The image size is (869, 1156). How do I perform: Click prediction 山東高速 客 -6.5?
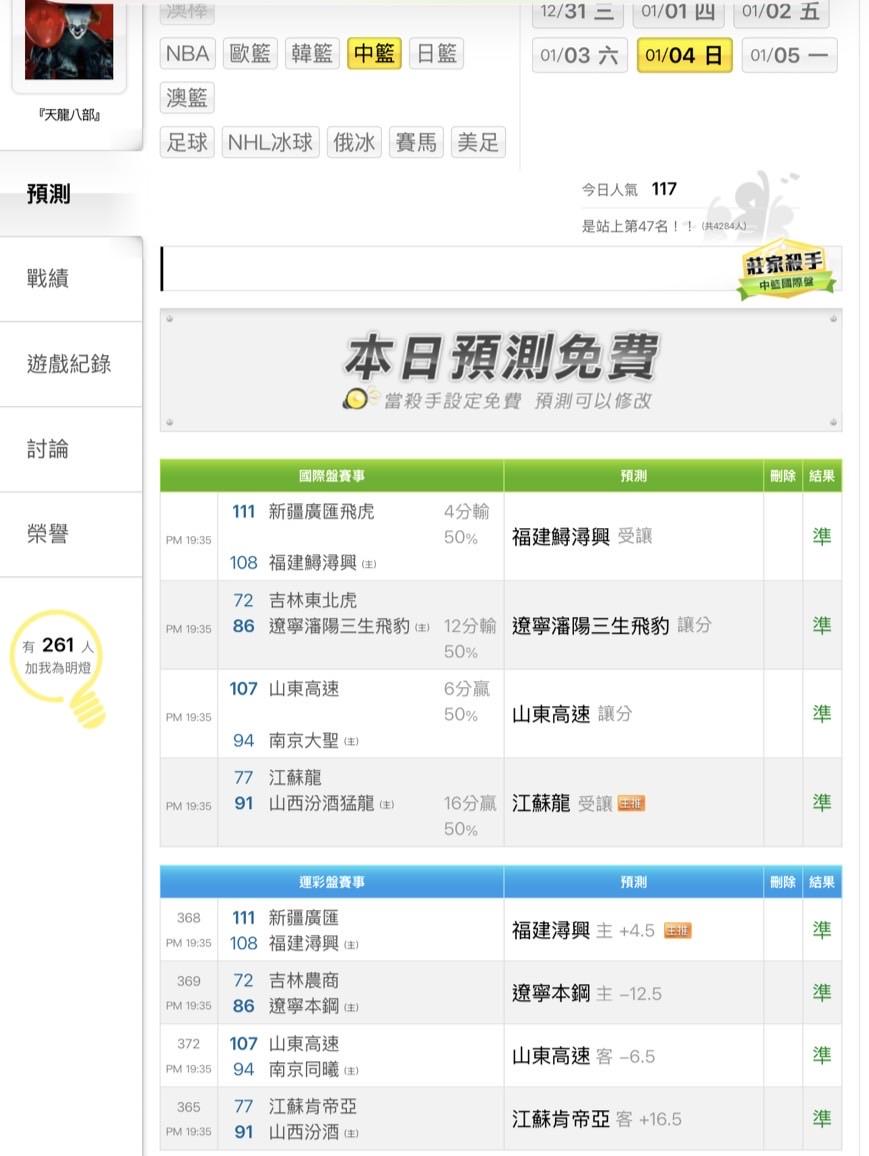[583, 1056]
